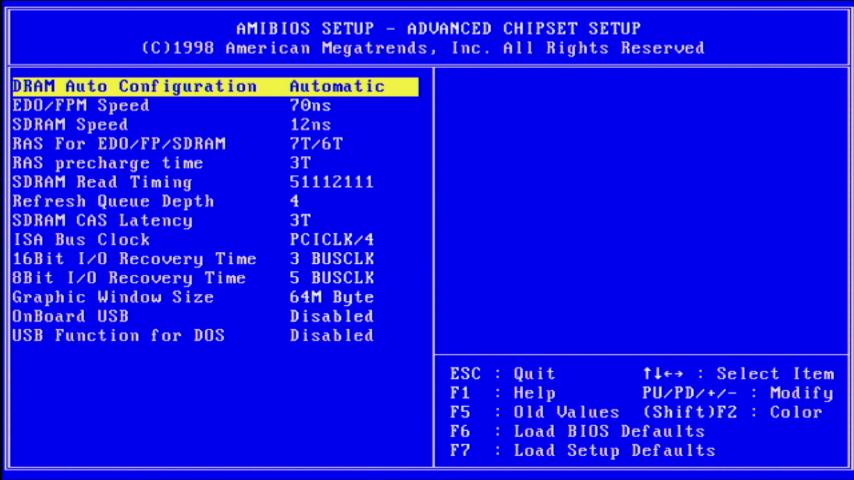Click the 8Bit I/O Recovery 5 BUSCLK value
The image size is (854, 480).
[332, 278]
